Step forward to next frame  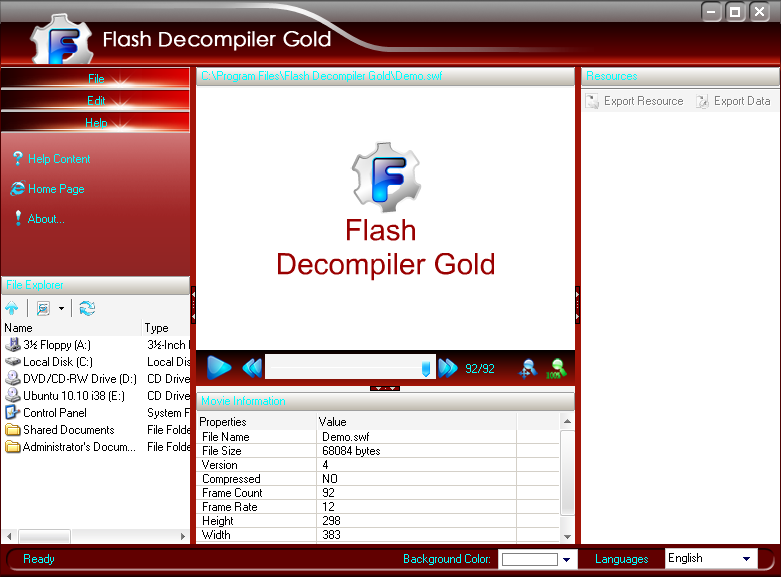coord(448,368)
